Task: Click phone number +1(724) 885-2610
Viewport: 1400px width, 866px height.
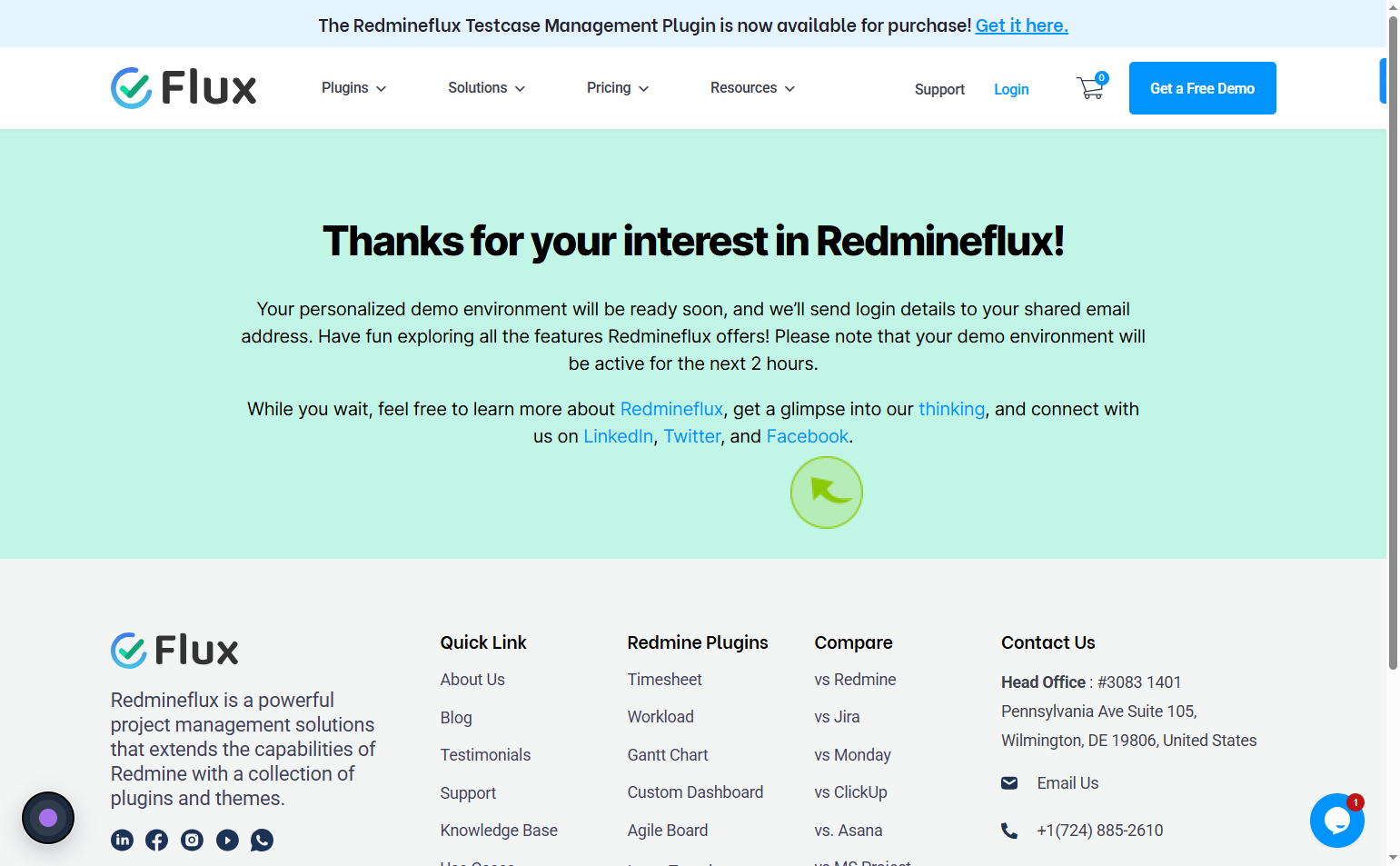Action: tap(1100, 831)
